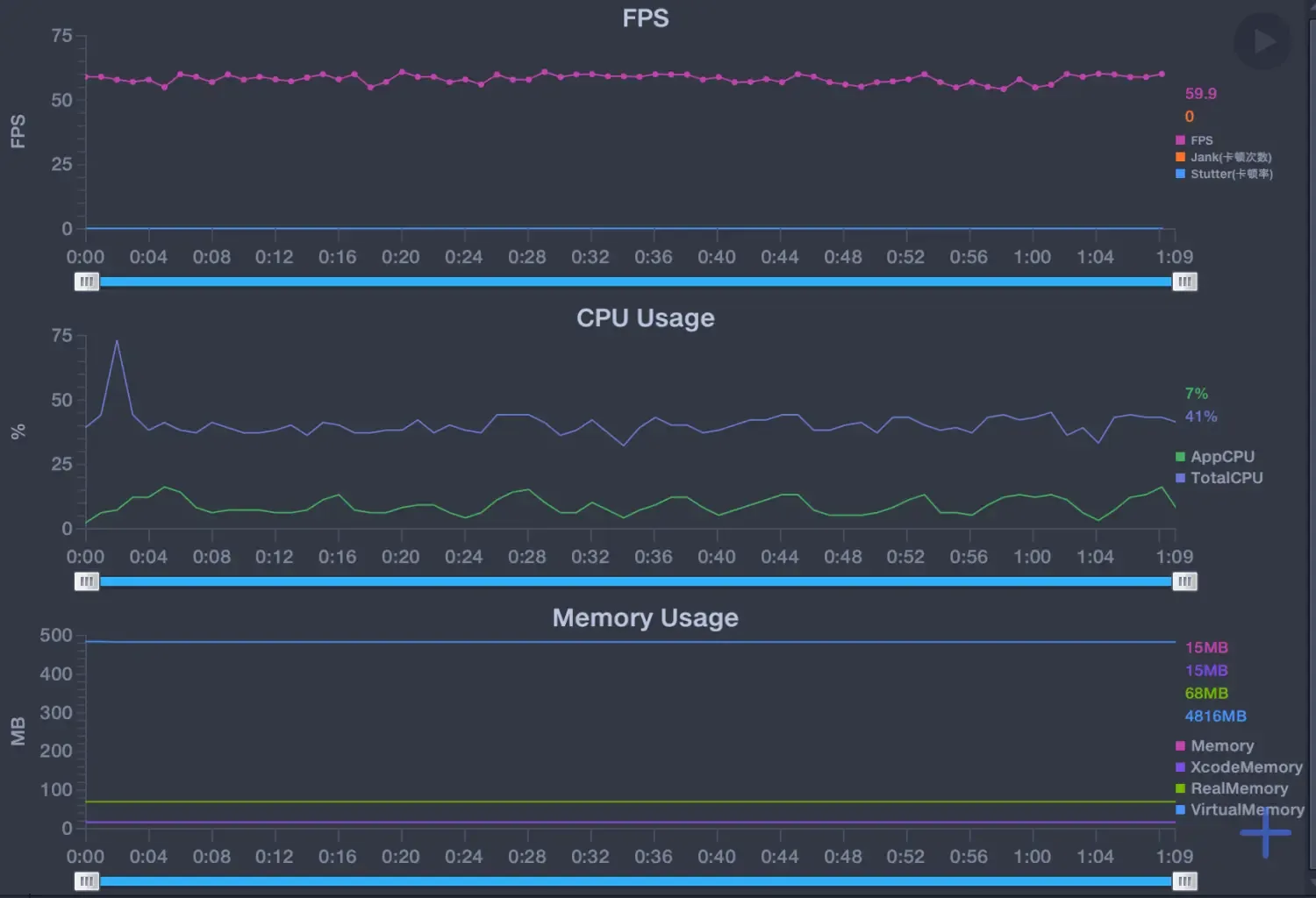Click the CPU Usage right range handle
Image resolution: width=1316 pixels, height=898 pixels.
coord(1184,581)
